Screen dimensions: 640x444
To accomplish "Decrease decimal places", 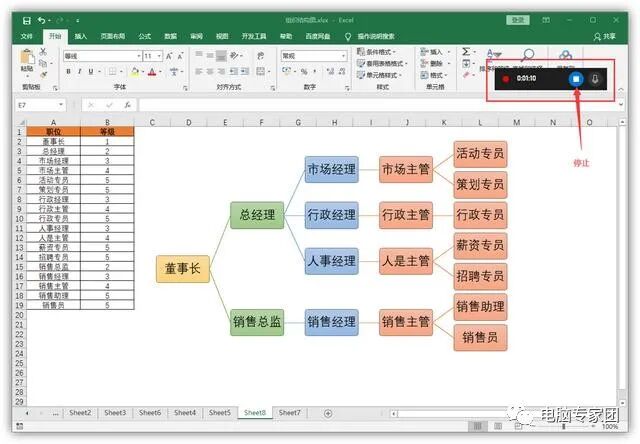I will click(x=342, y=72).
